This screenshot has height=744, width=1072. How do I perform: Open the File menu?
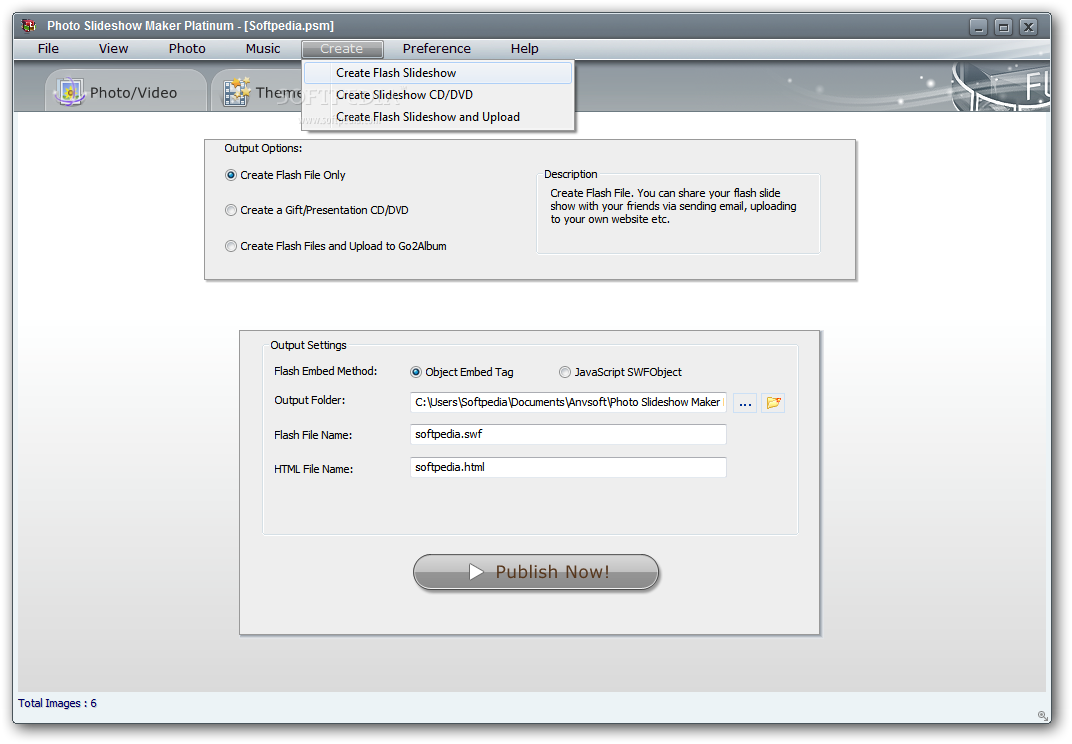click(x=48, y=49)
